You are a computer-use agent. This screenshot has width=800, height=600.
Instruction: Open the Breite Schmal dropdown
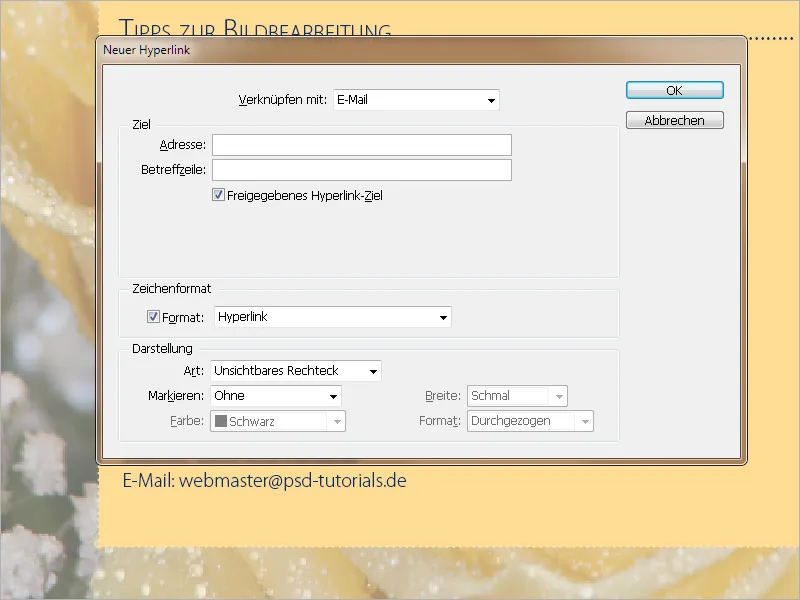point(517,396)
